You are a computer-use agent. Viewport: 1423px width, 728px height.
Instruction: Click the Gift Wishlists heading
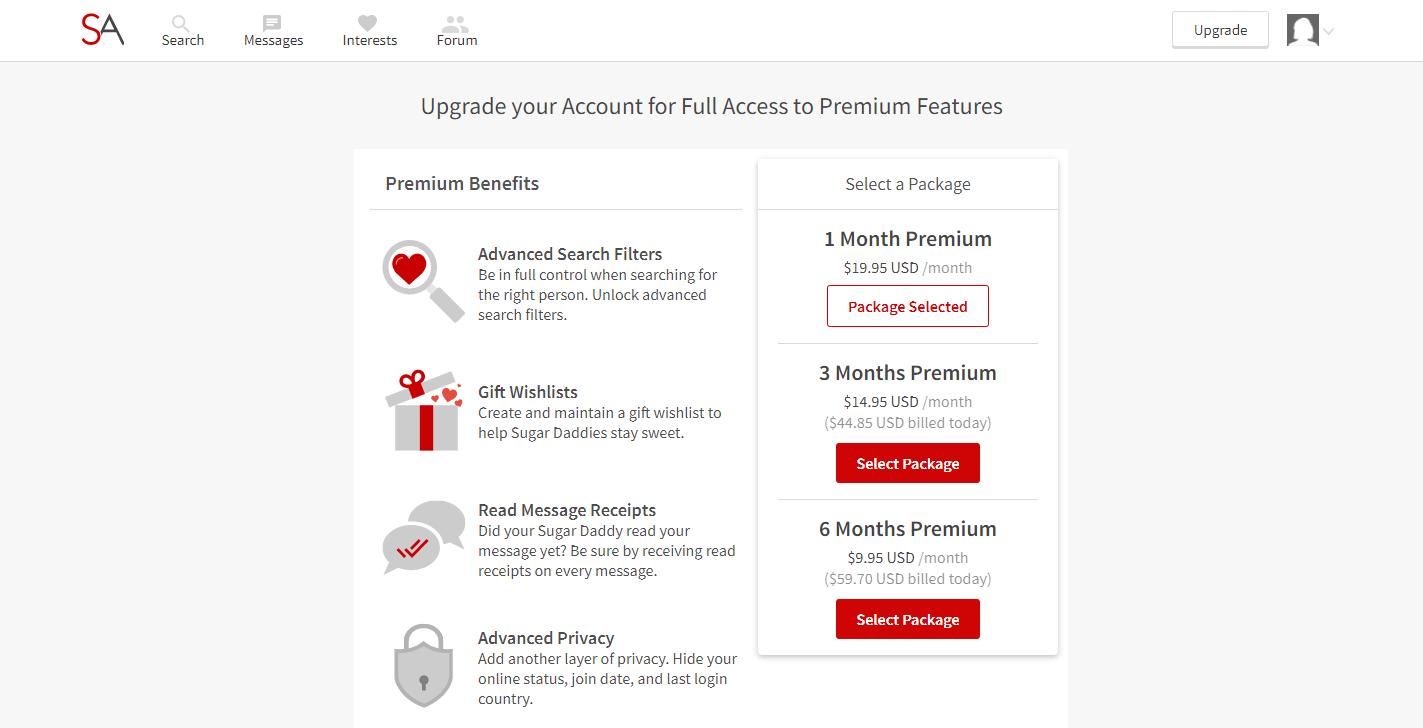point(528,392)
